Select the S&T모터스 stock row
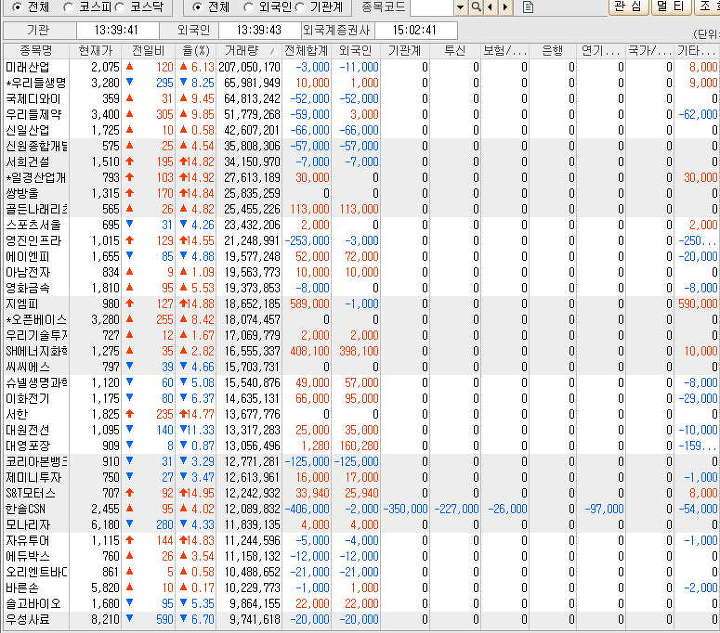720x633 pixels. 360,493
